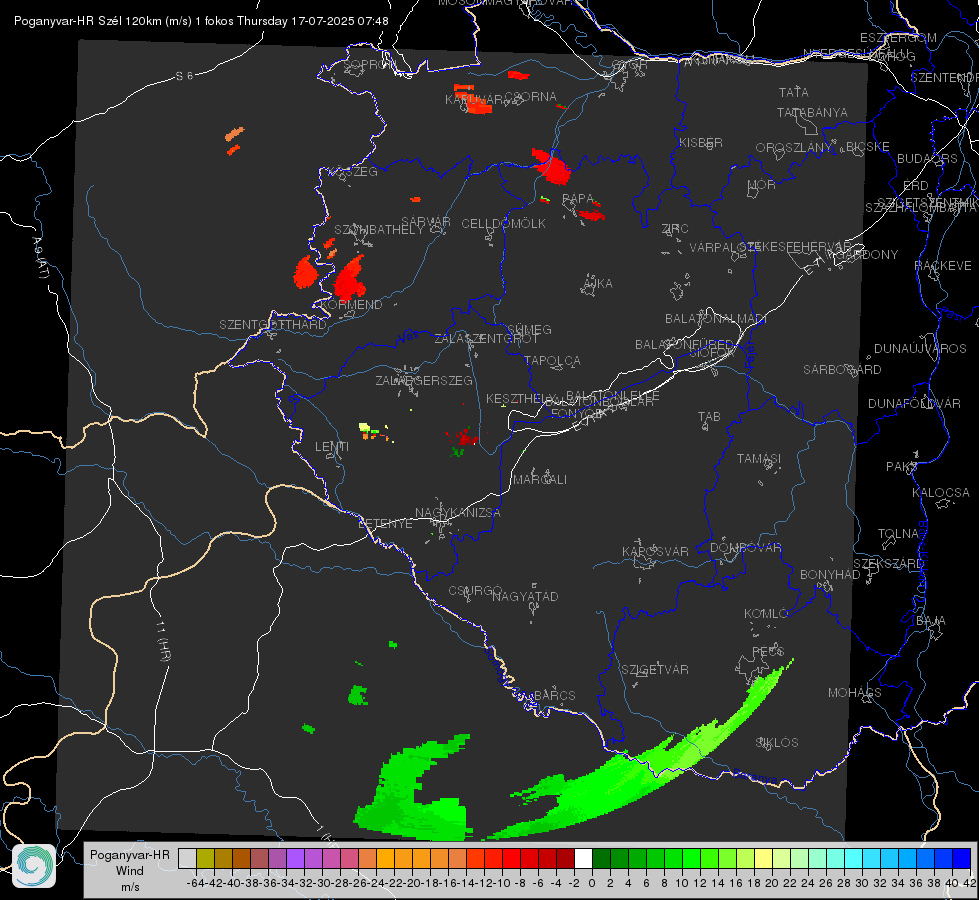Click the KAPOSVAR city label
Viewport: 979px width, 900px height.
[x=655, y=551]
